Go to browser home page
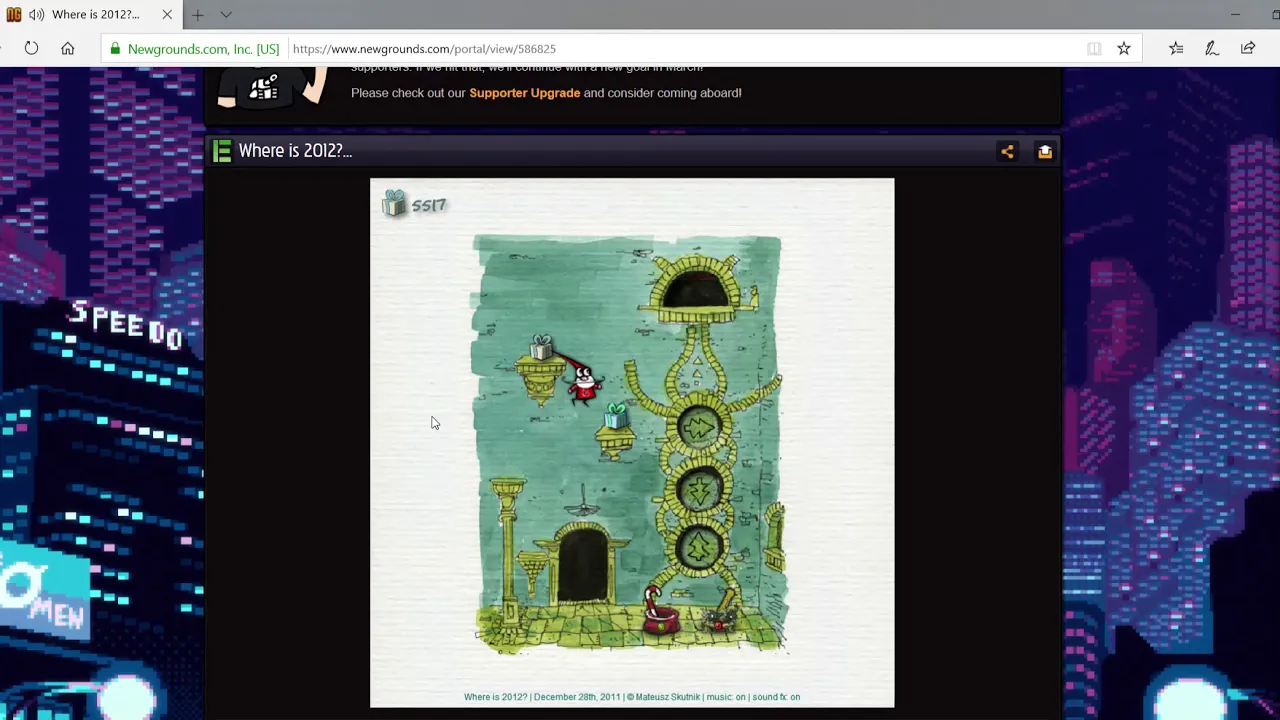The height and width of the screenshot is (720, 1280). pyautogui.click(x=67, y=48)
